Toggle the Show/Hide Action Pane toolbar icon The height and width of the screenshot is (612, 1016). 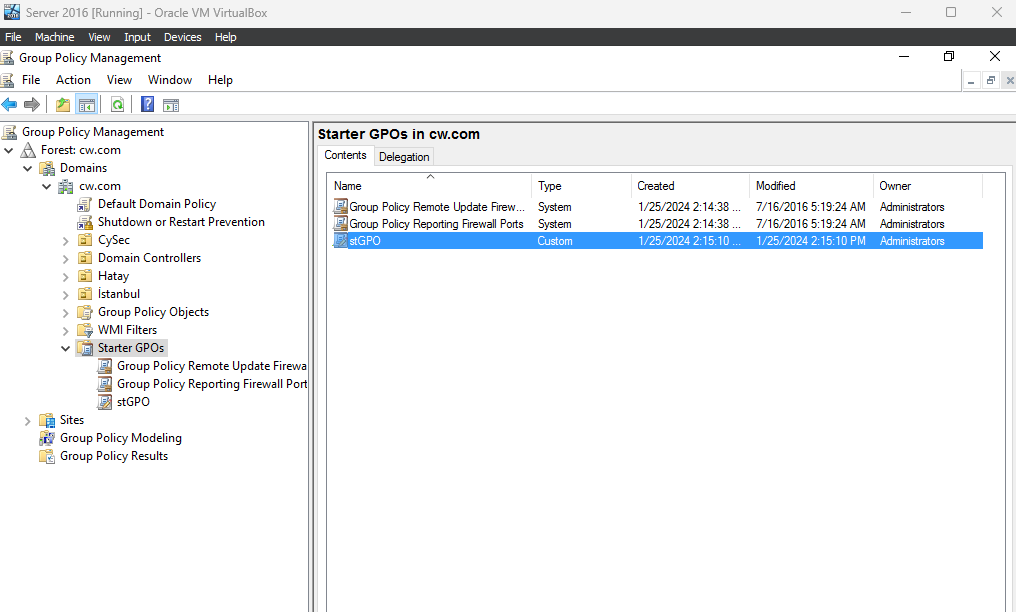(x=171, y=105)
